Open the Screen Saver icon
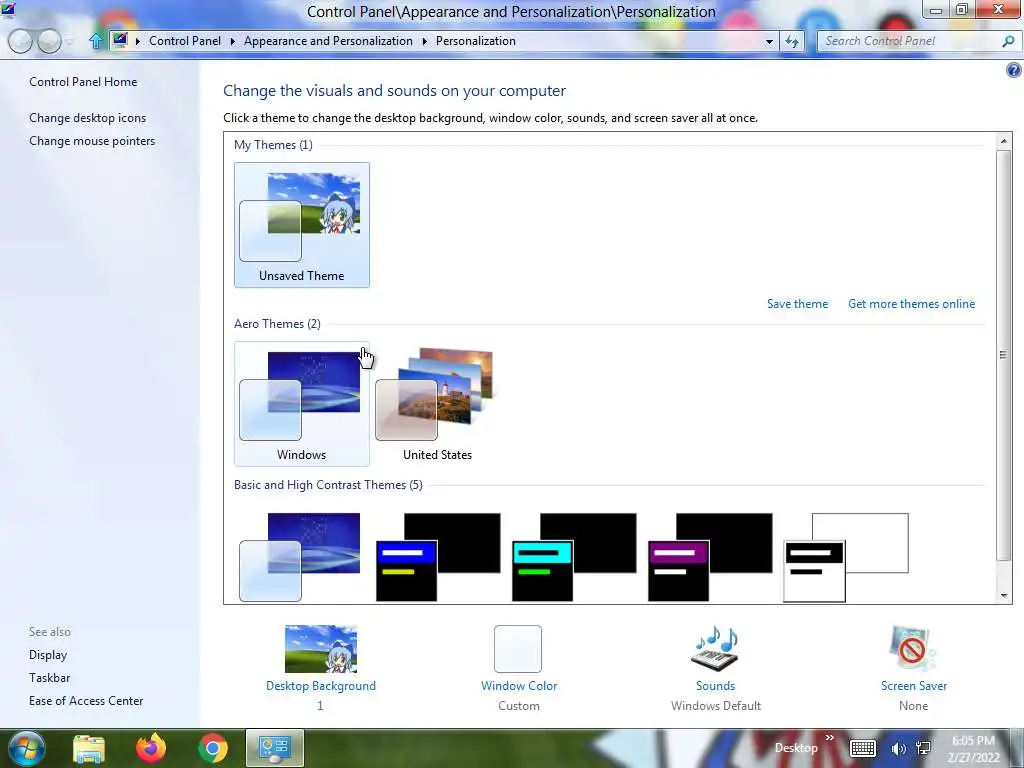The height and width of the screenshot is (768, 1024). [x=913, y=648]
